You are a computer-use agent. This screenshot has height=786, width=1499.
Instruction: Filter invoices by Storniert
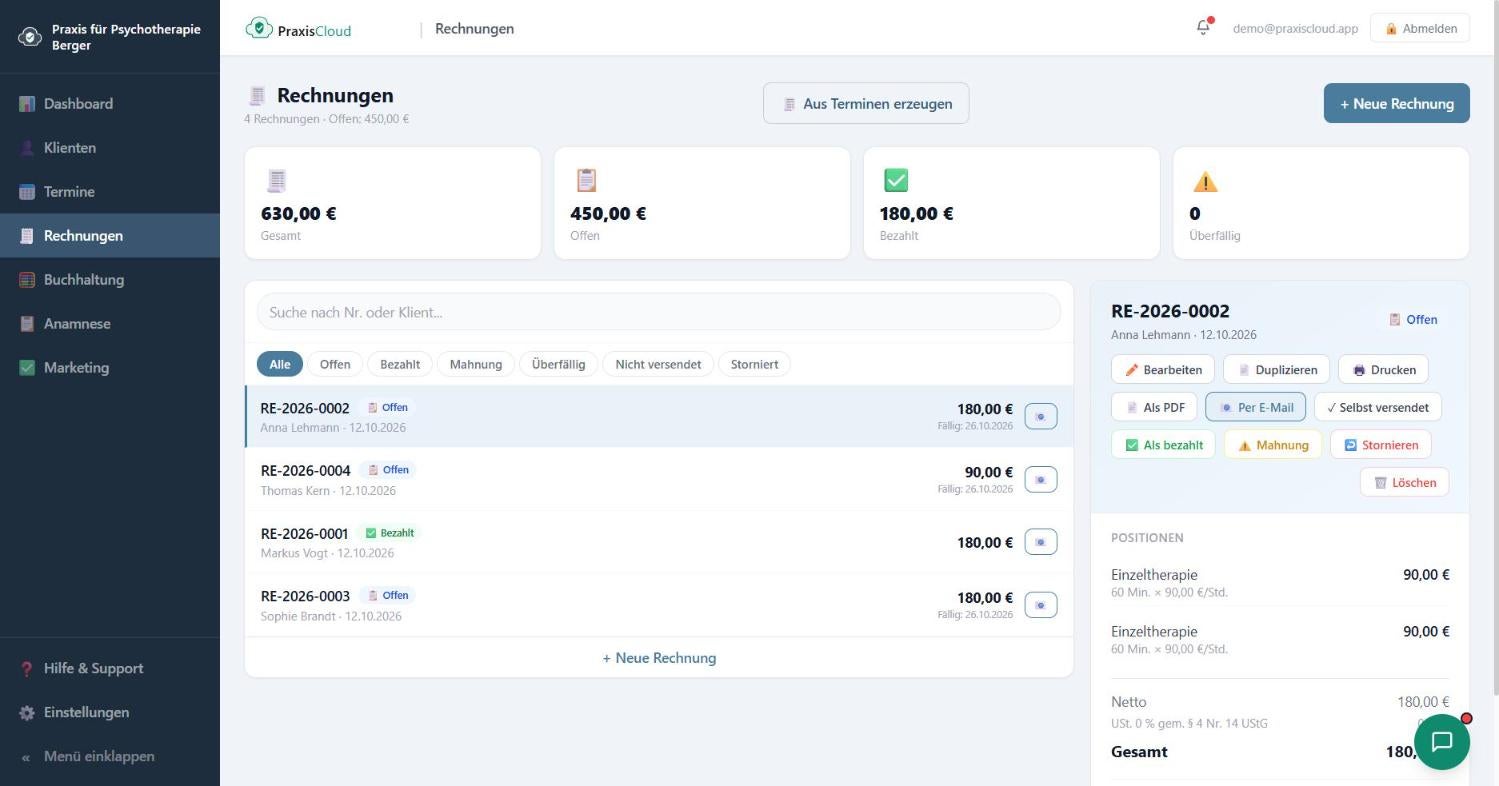754,364
